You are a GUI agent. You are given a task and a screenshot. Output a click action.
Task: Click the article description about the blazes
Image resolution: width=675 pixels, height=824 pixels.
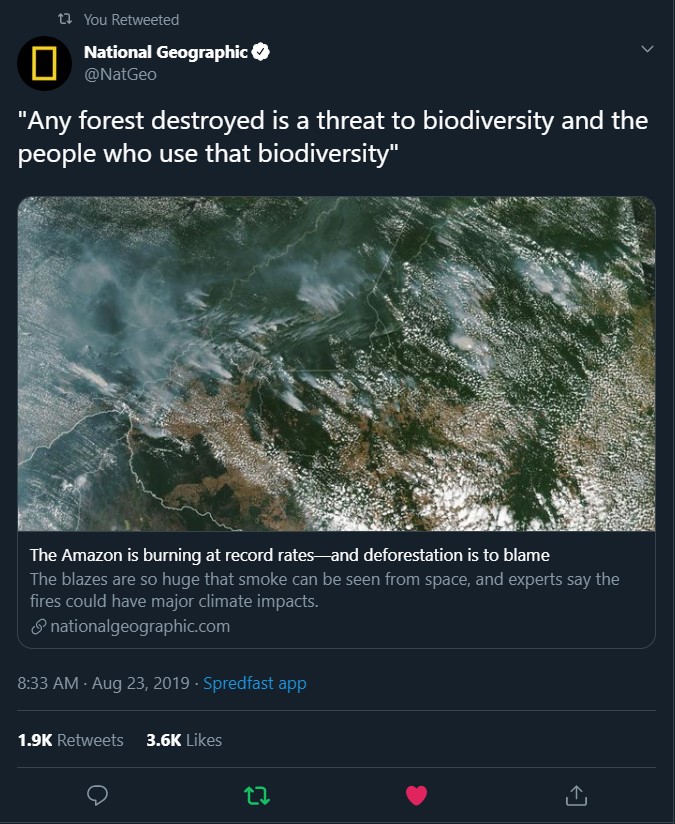point(325,591)
